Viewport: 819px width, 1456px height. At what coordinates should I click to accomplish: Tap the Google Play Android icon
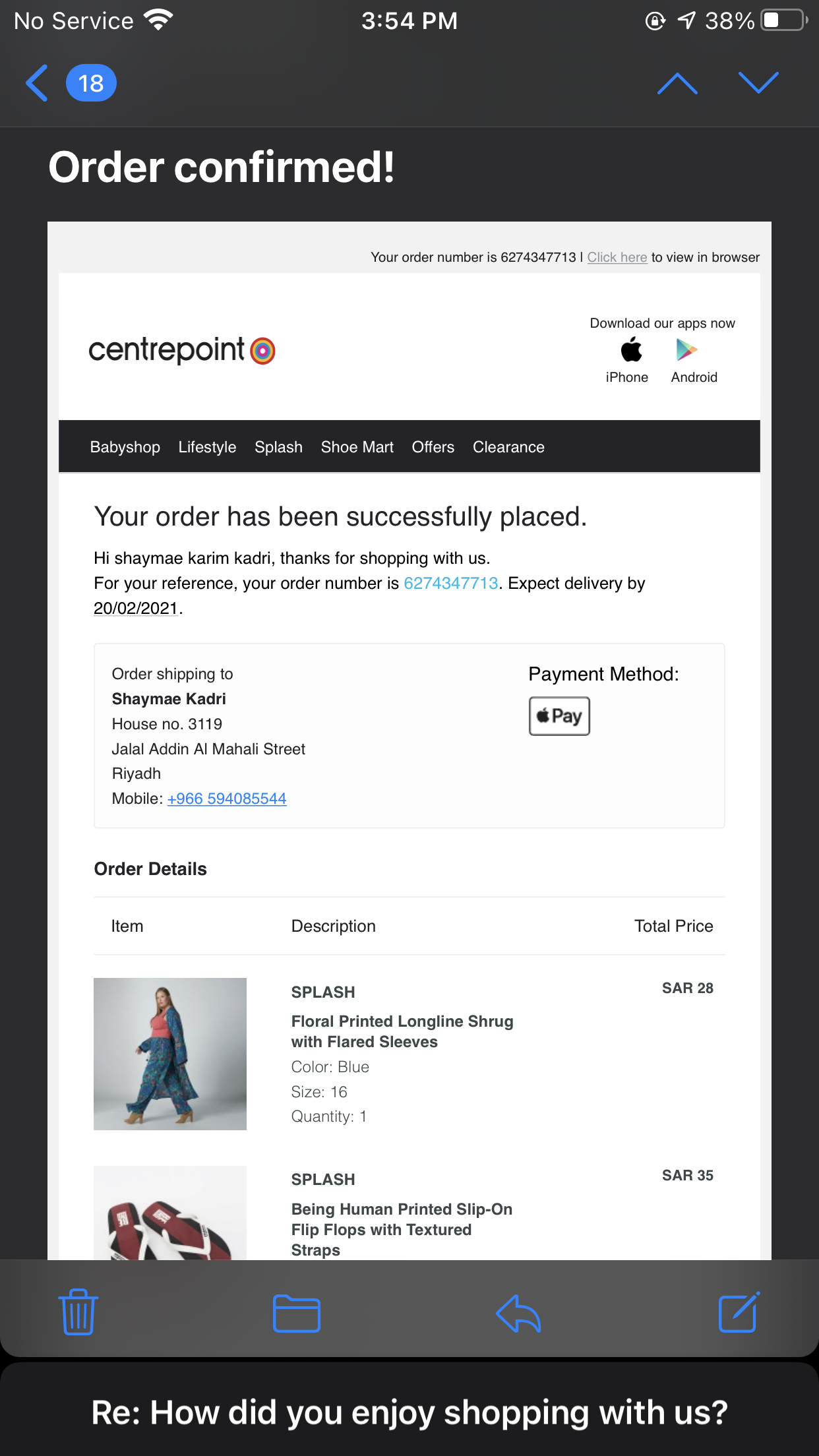(686, 349)
